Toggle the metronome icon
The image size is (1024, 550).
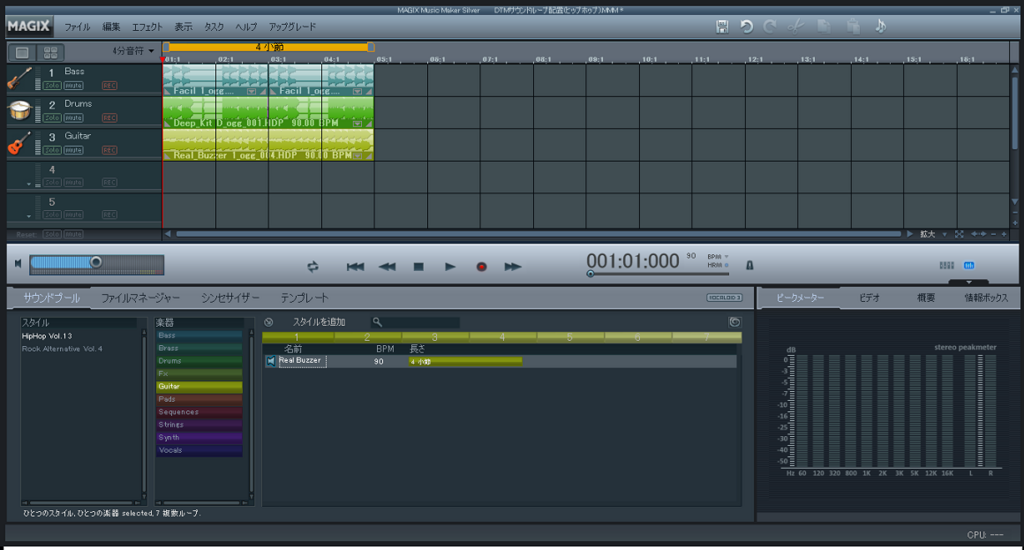750,265
